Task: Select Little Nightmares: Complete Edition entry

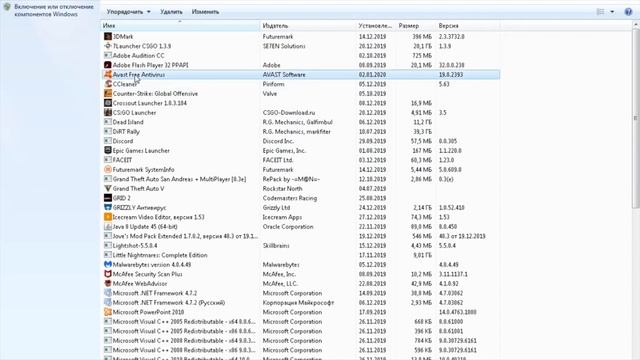Action: [300, 255]
